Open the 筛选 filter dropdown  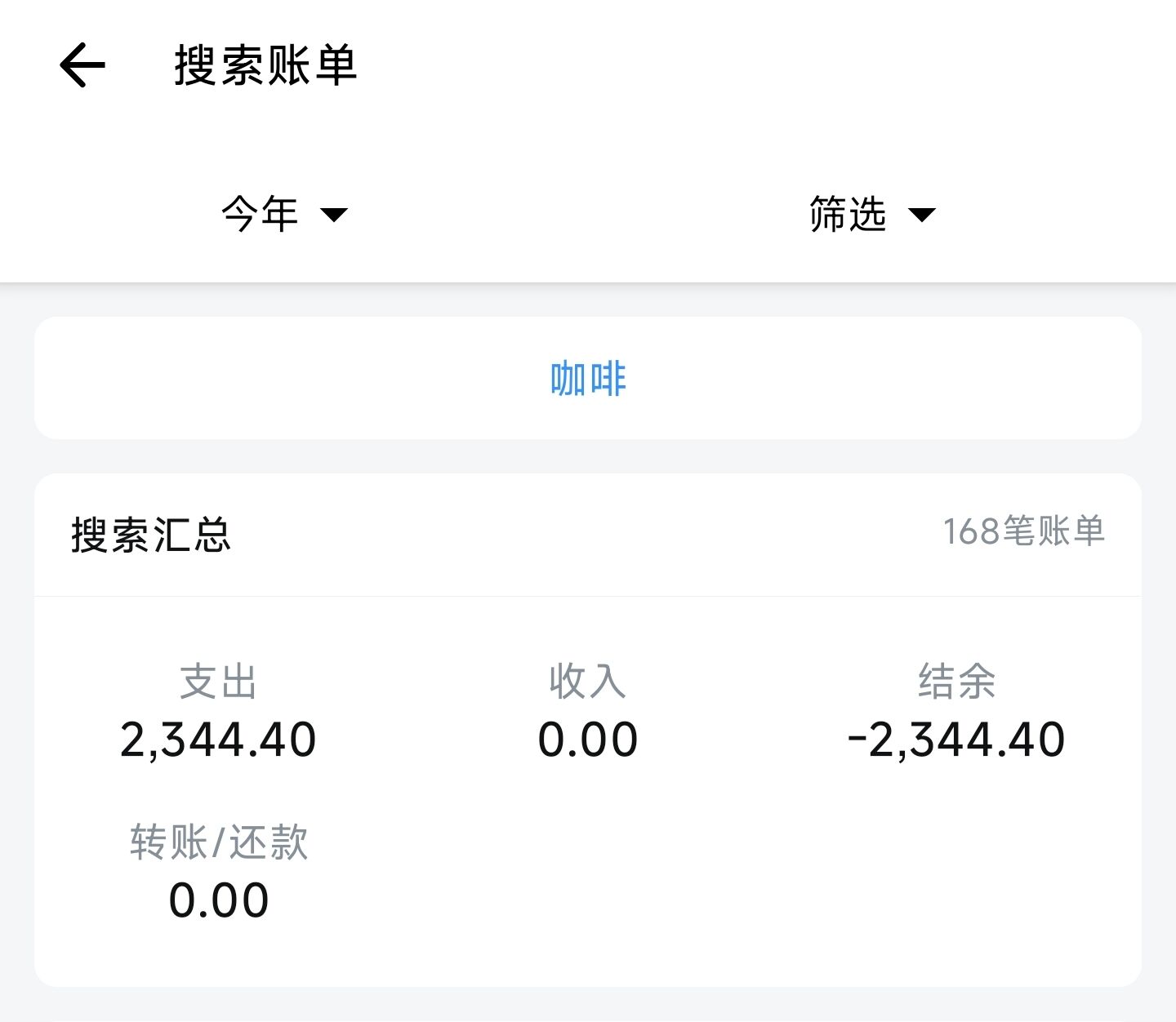point(872,215)
